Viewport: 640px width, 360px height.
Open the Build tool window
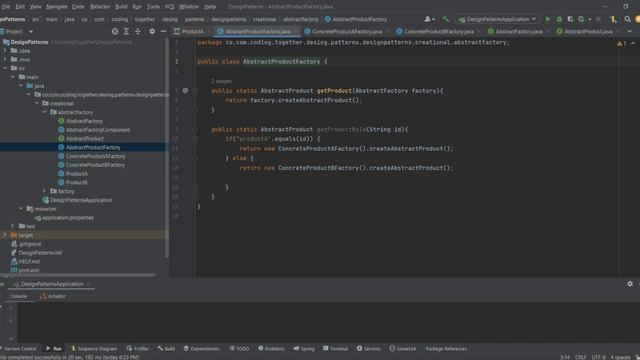coord(166,349)
